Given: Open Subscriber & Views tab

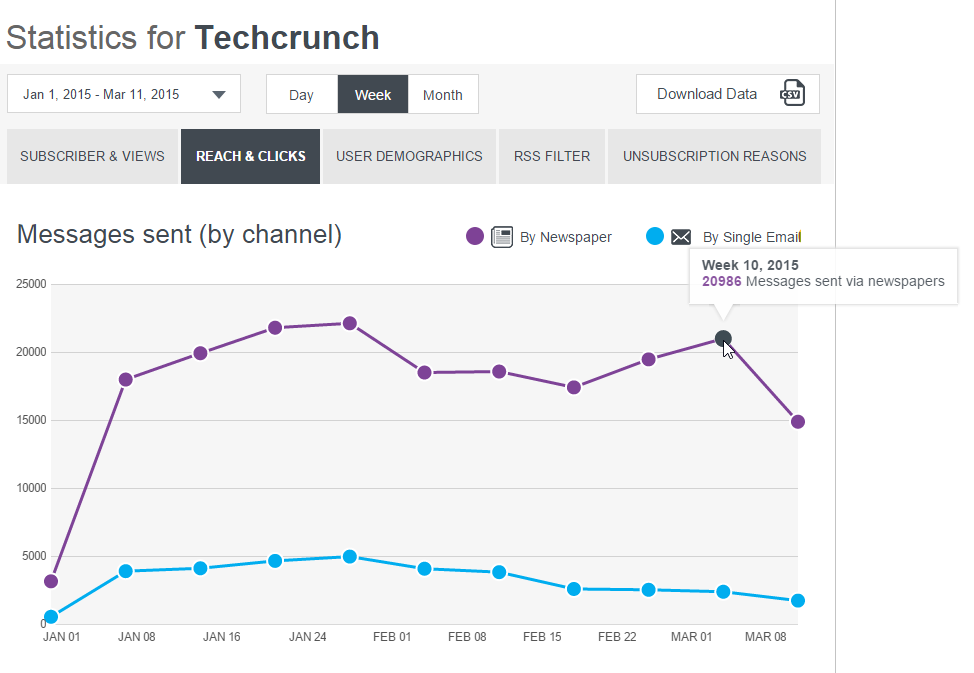Looking at the screenshot, I should click(x=93, y=156).
